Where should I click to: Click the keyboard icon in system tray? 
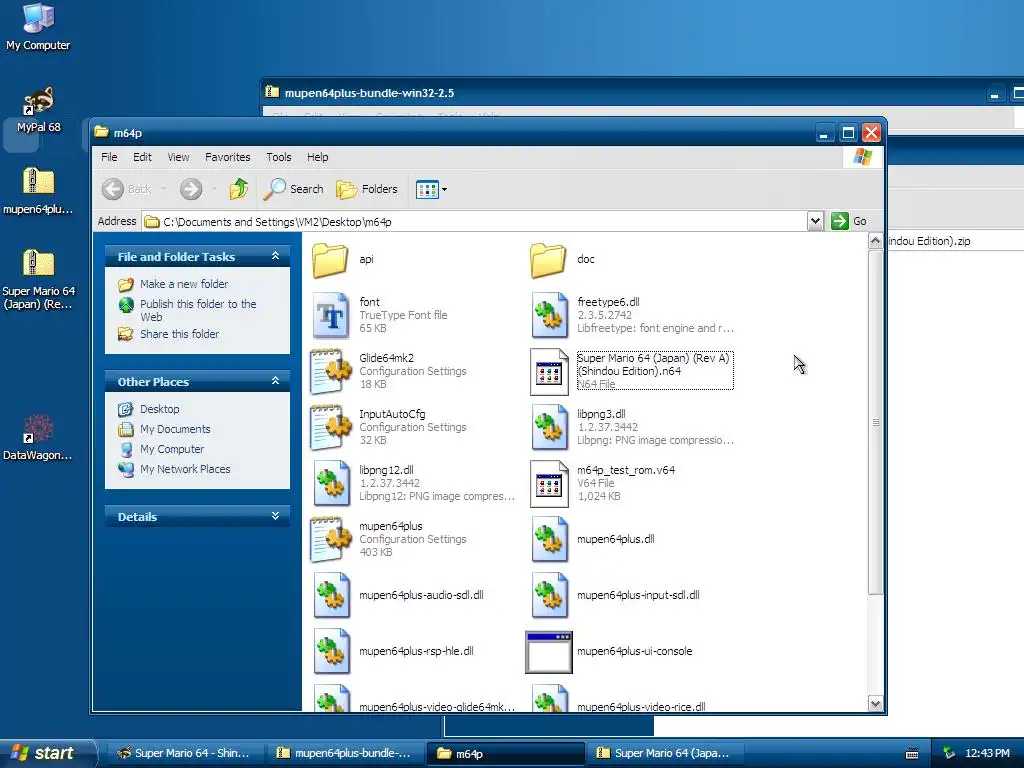912,754
